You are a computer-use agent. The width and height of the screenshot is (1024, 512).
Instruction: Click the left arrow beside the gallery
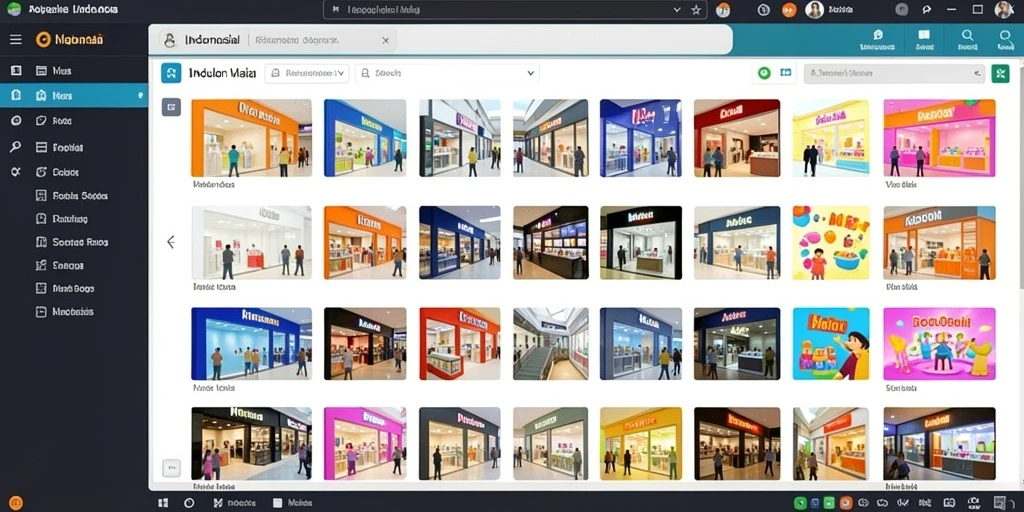click(x=171, y=242)
